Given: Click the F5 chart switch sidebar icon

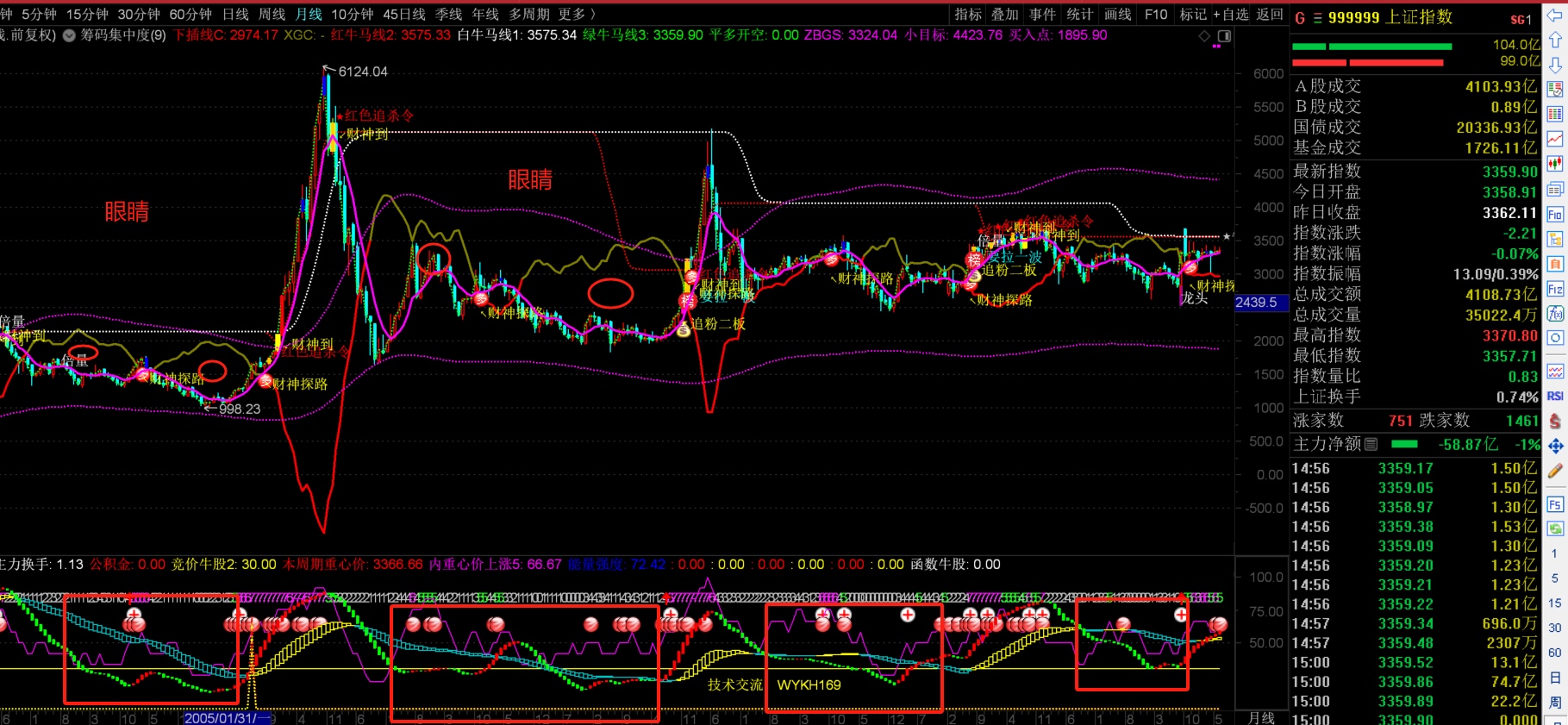Looking at the screenshot, I should (1555, 504).
